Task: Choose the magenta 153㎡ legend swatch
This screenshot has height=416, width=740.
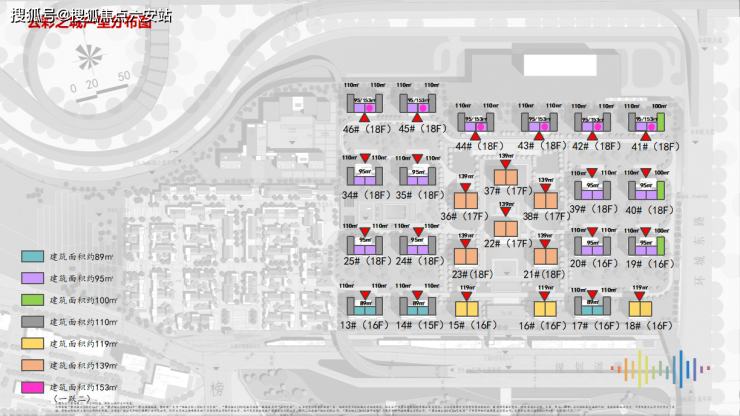Action: 31,387
